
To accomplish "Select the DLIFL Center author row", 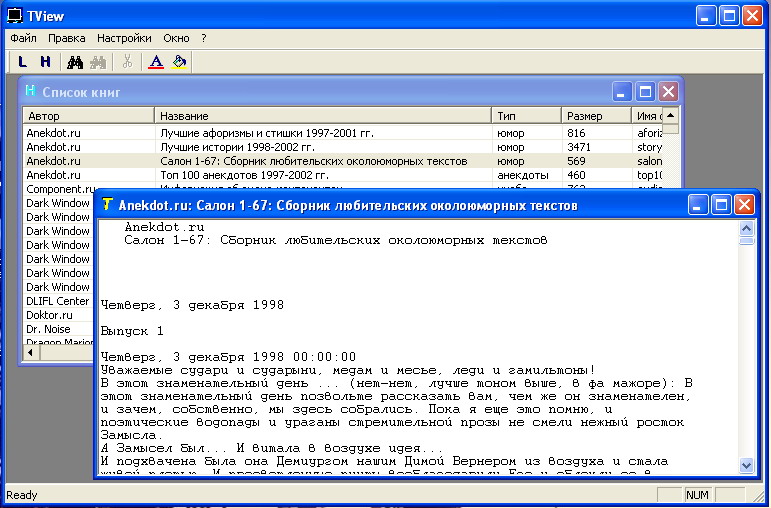I will coord(58,301).
